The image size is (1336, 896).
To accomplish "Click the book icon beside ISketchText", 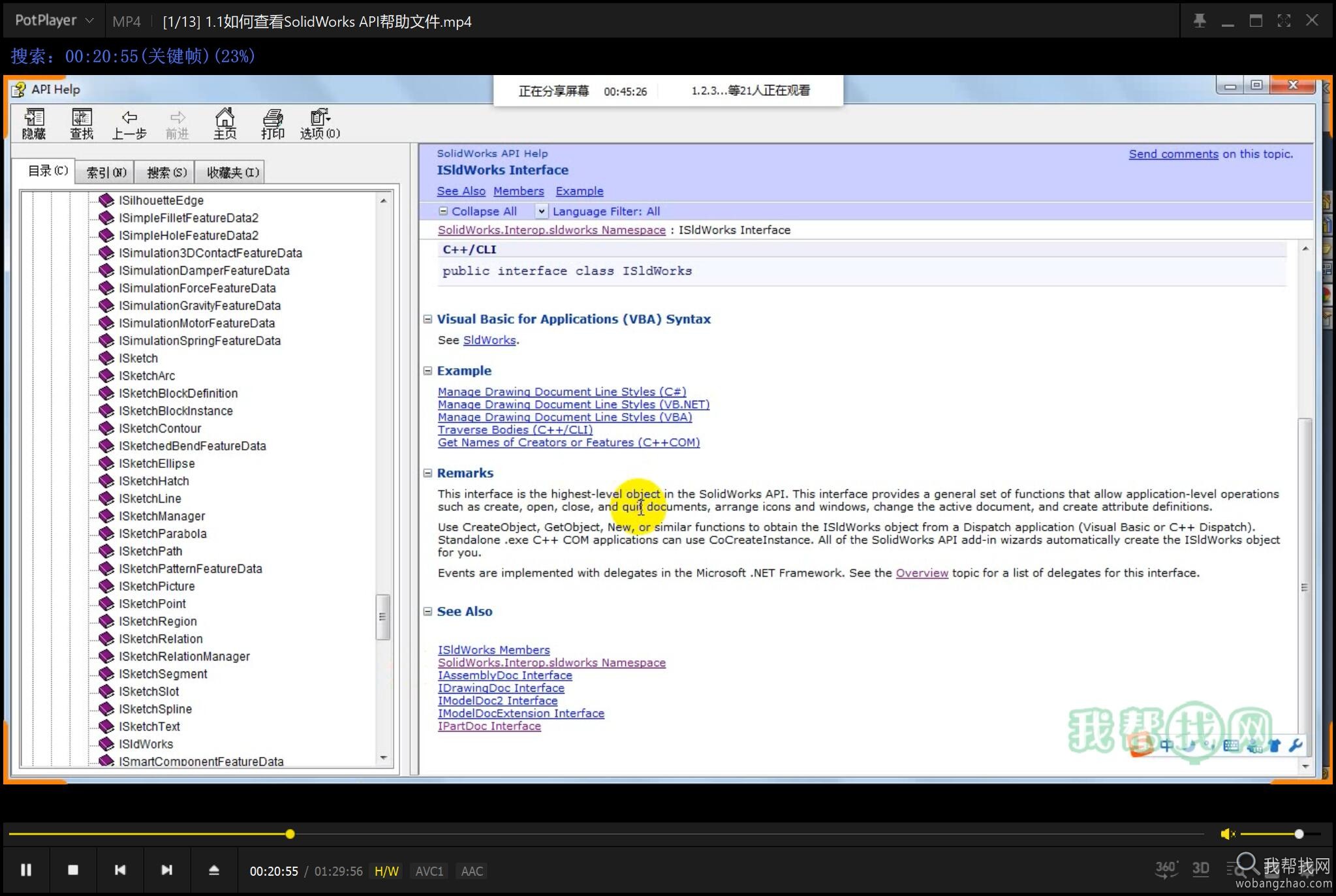I will tap(106, 726).
